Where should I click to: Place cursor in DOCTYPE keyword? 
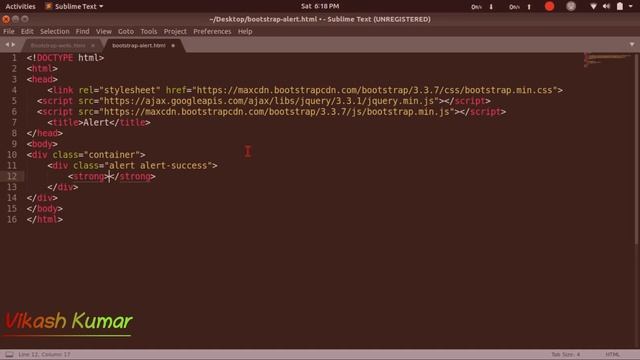tap(55, 58)
